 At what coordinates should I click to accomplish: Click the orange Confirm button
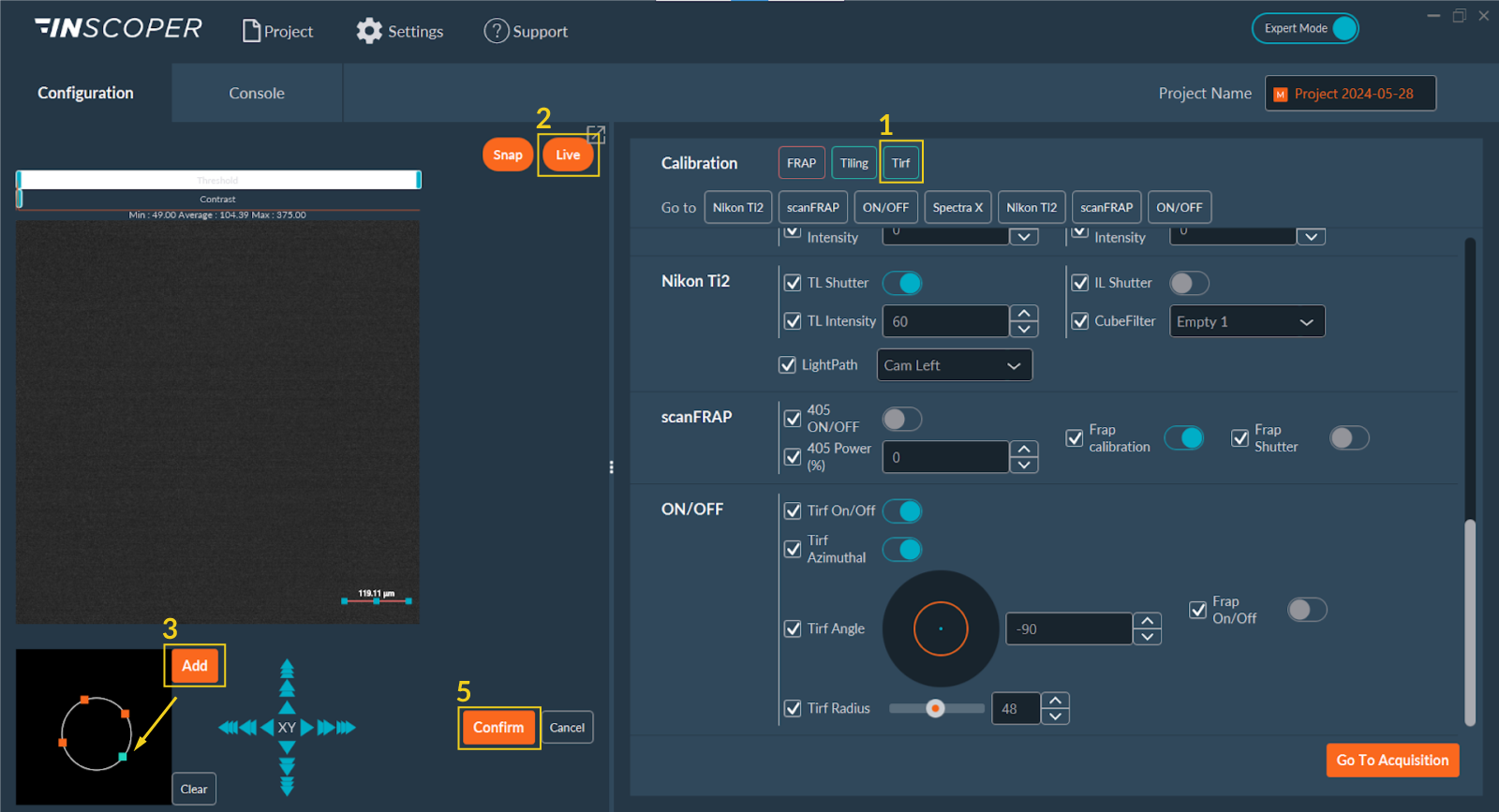tap(498, 728)
